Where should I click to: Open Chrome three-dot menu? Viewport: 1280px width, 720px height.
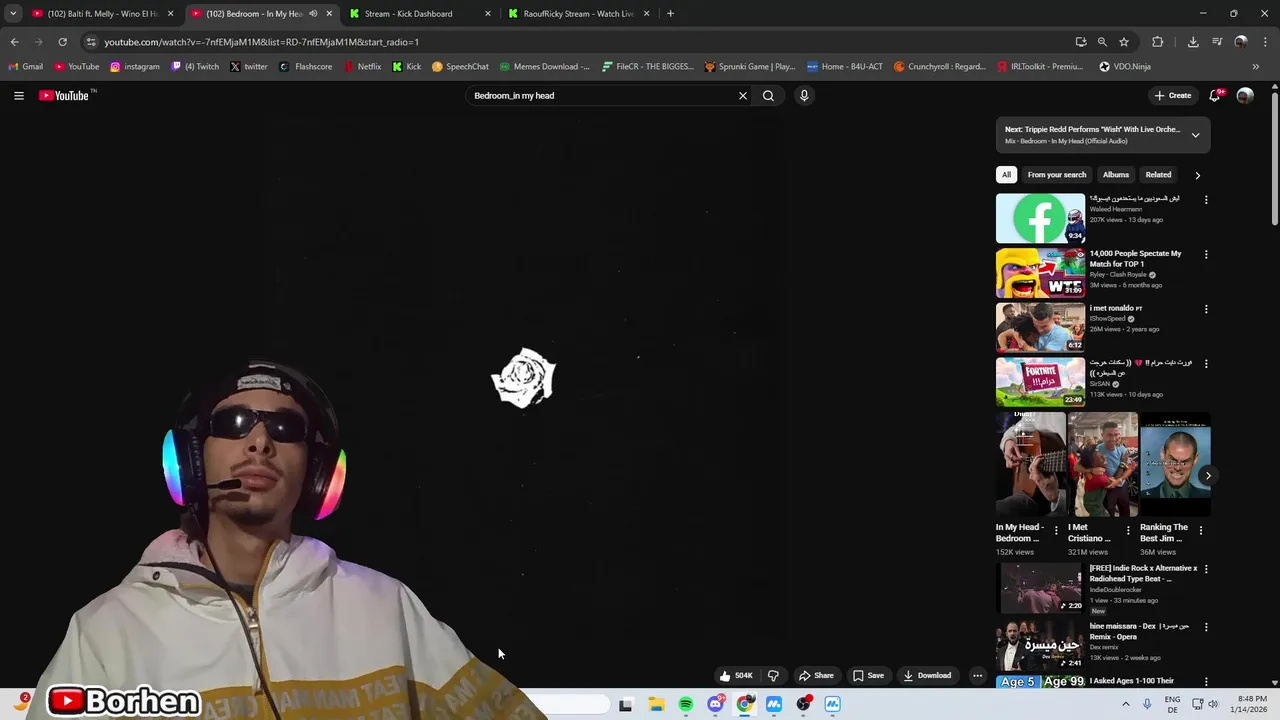[1266, 42]
